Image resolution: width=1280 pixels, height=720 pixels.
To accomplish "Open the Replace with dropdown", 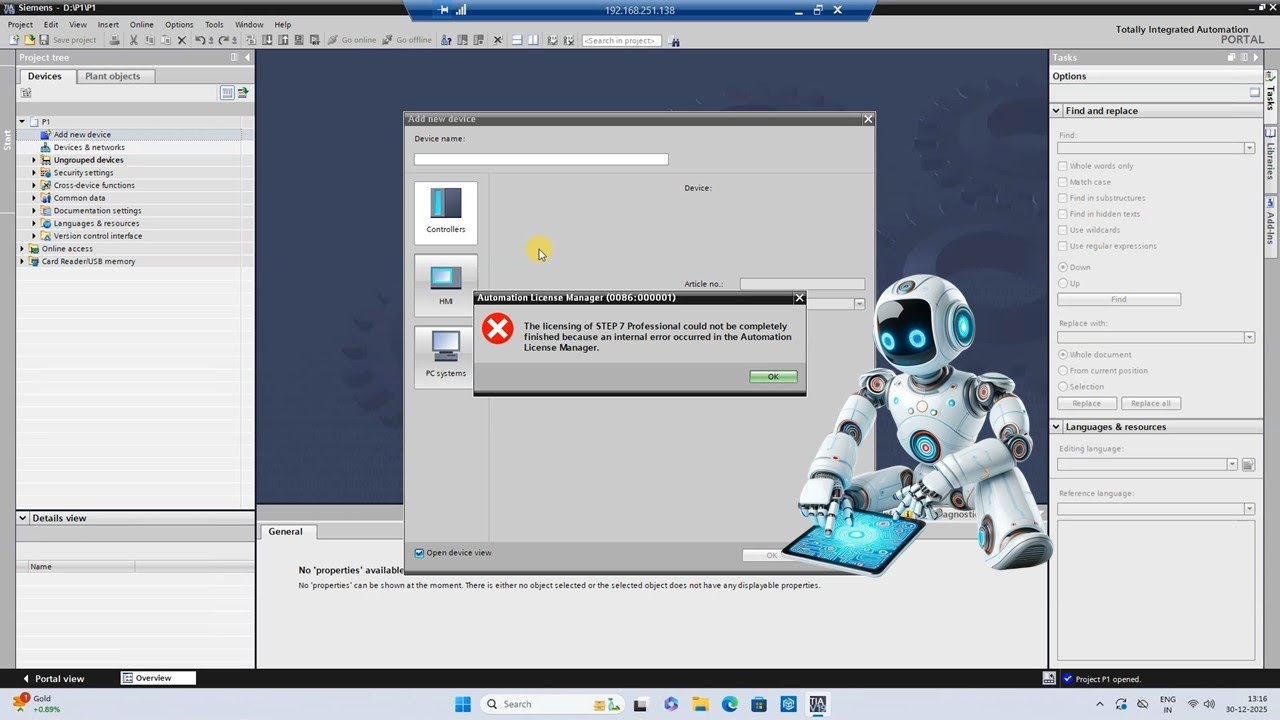I will pos(1249,337).
